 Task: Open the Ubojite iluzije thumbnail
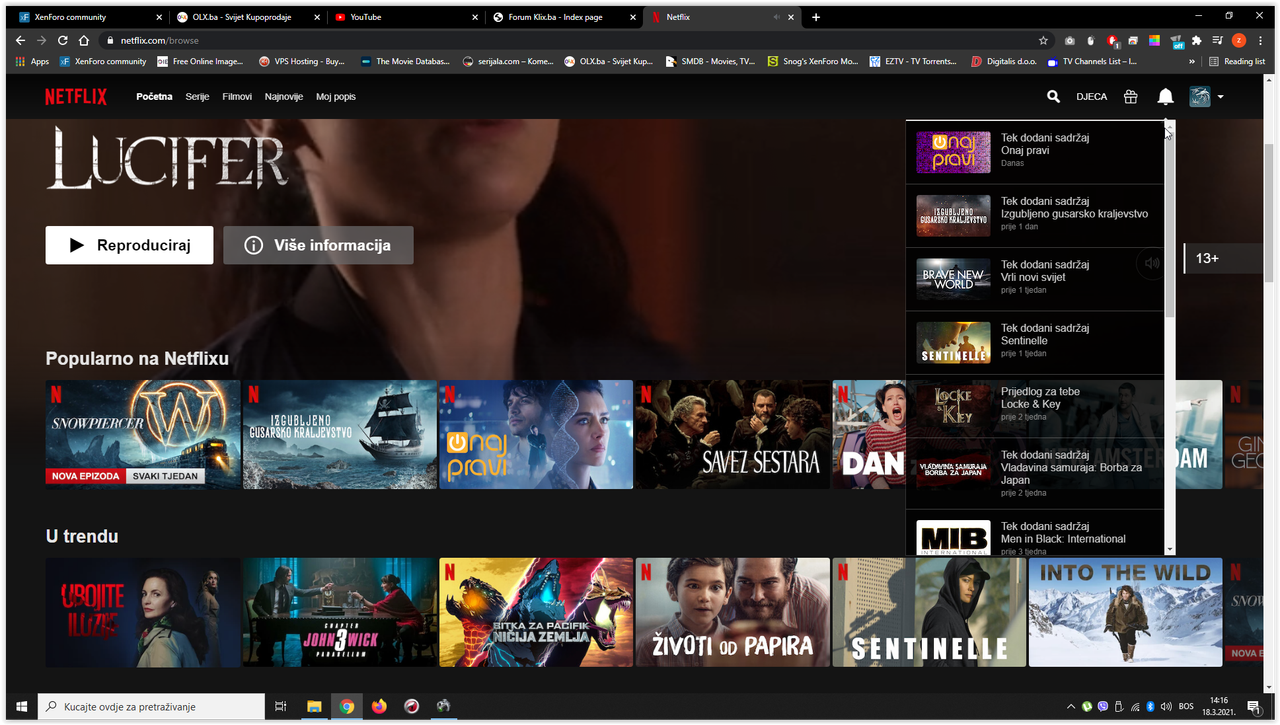pyautogui.click(x=143, y=612)
